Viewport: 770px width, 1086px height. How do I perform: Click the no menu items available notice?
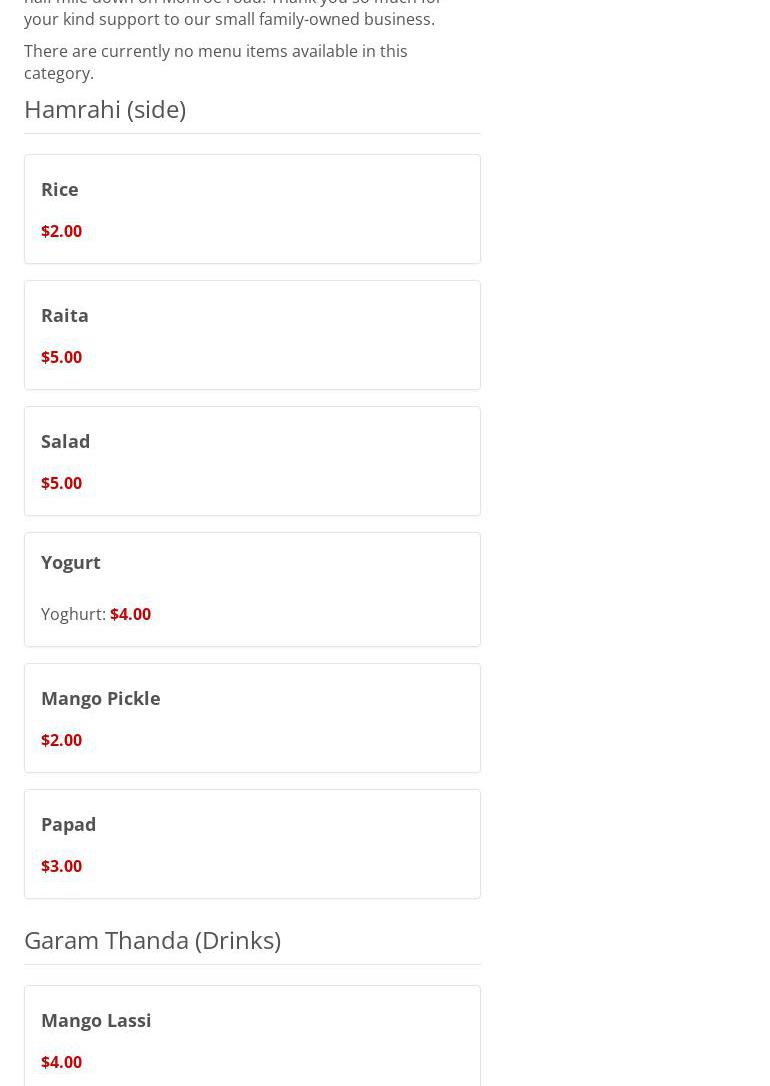[x=215, y=62]
